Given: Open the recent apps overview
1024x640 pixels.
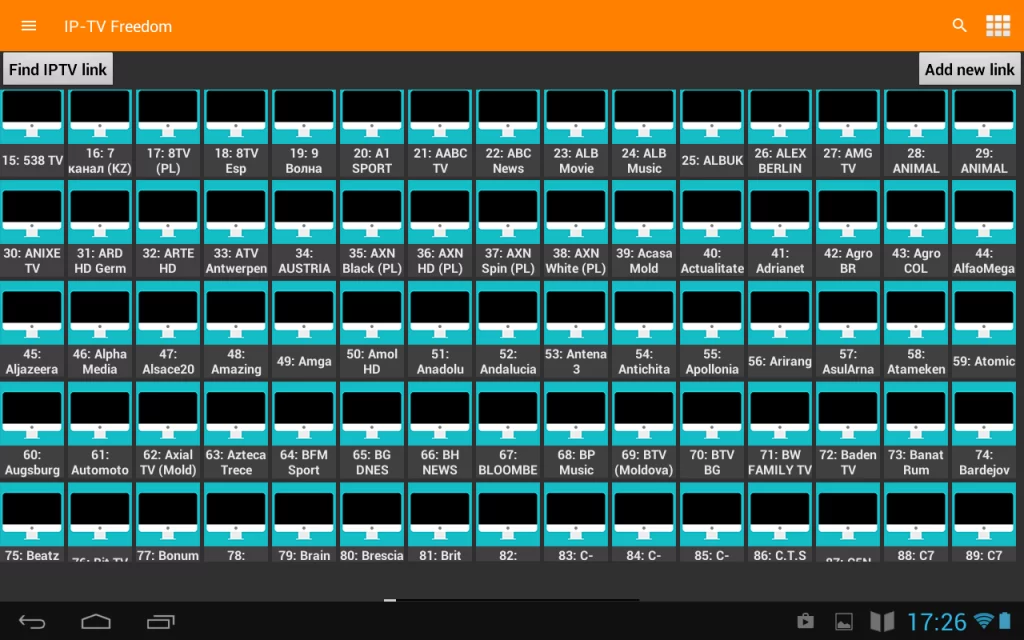Looking at the screenshot, I should click(160, 622).
